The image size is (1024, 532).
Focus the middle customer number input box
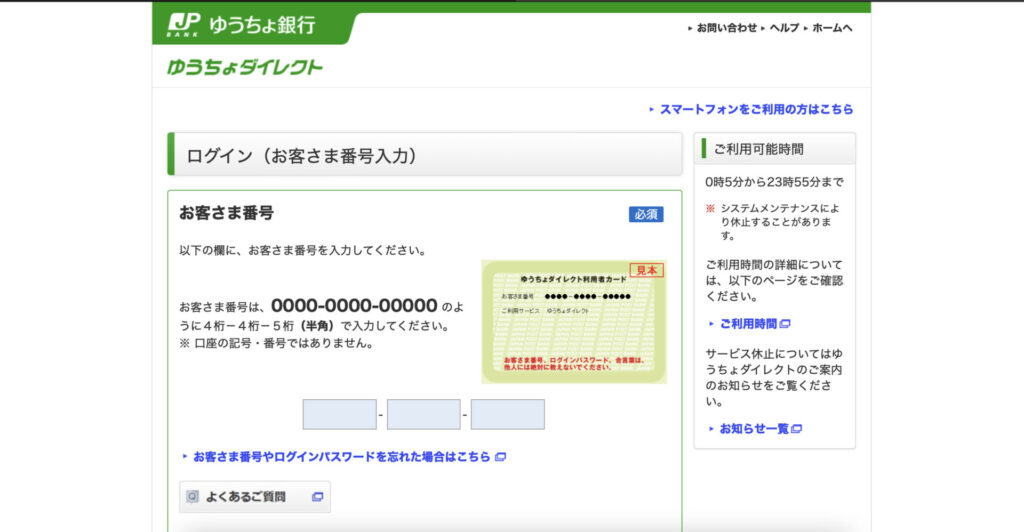[423, 415]
